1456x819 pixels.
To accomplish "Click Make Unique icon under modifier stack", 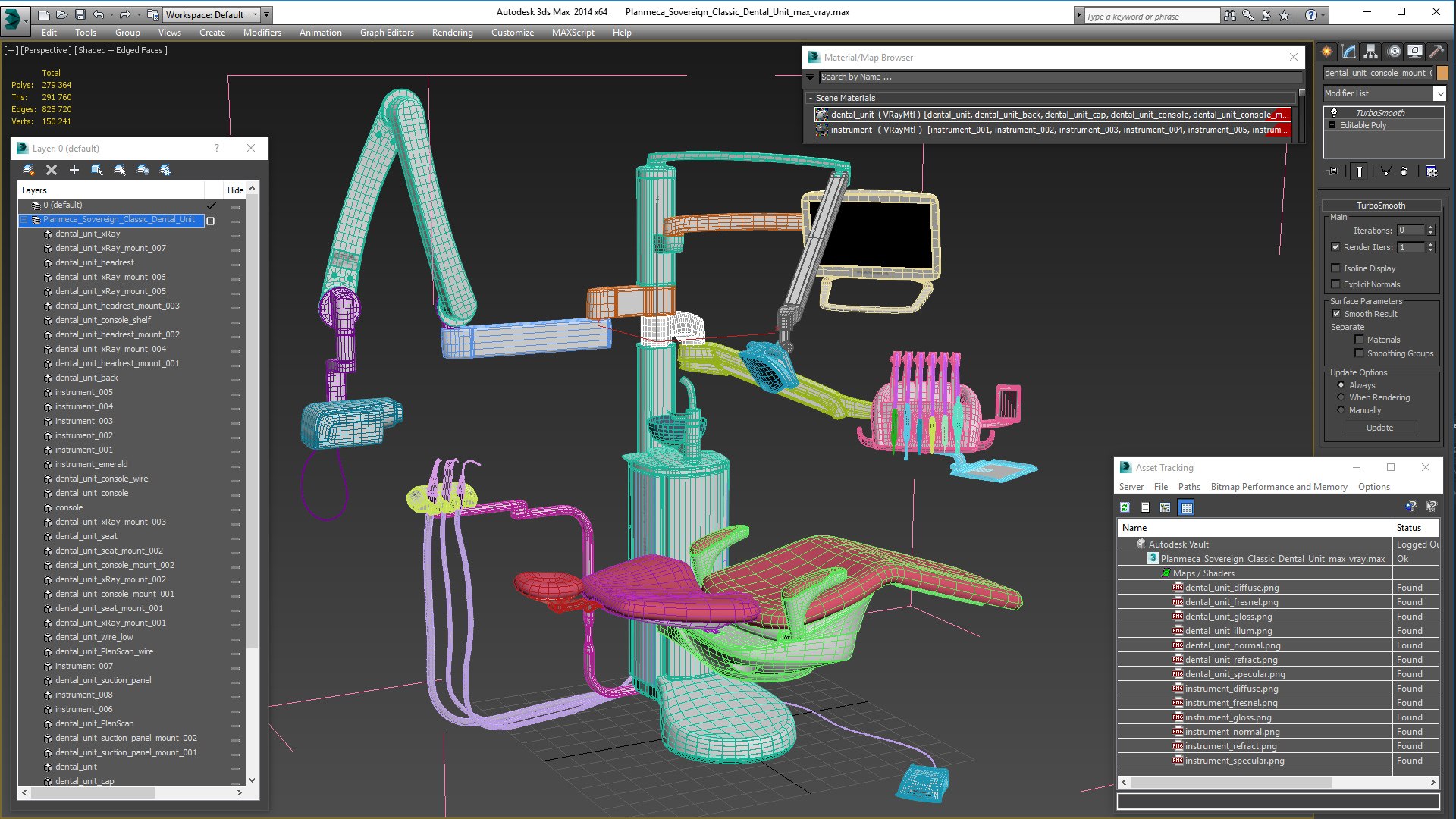I will click(1385, 171).
